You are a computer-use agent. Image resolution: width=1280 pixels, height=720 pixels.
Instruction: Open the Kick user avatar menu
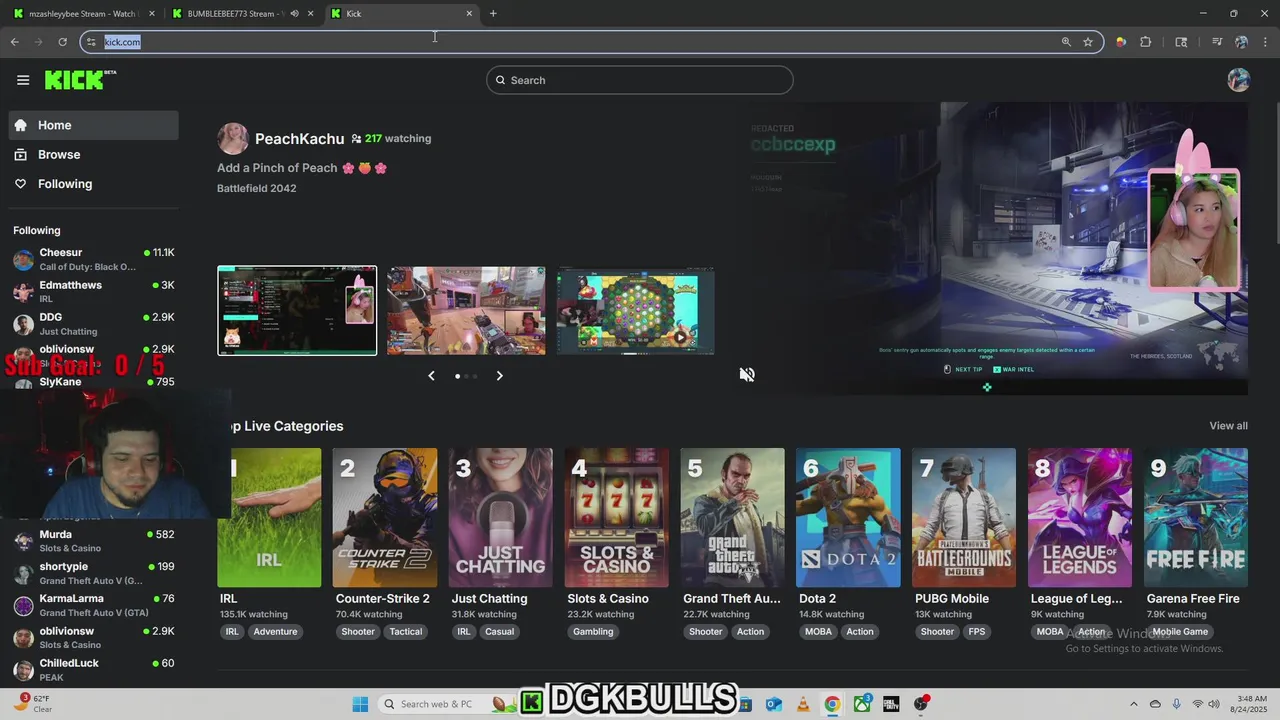[x=1238, y=80]
